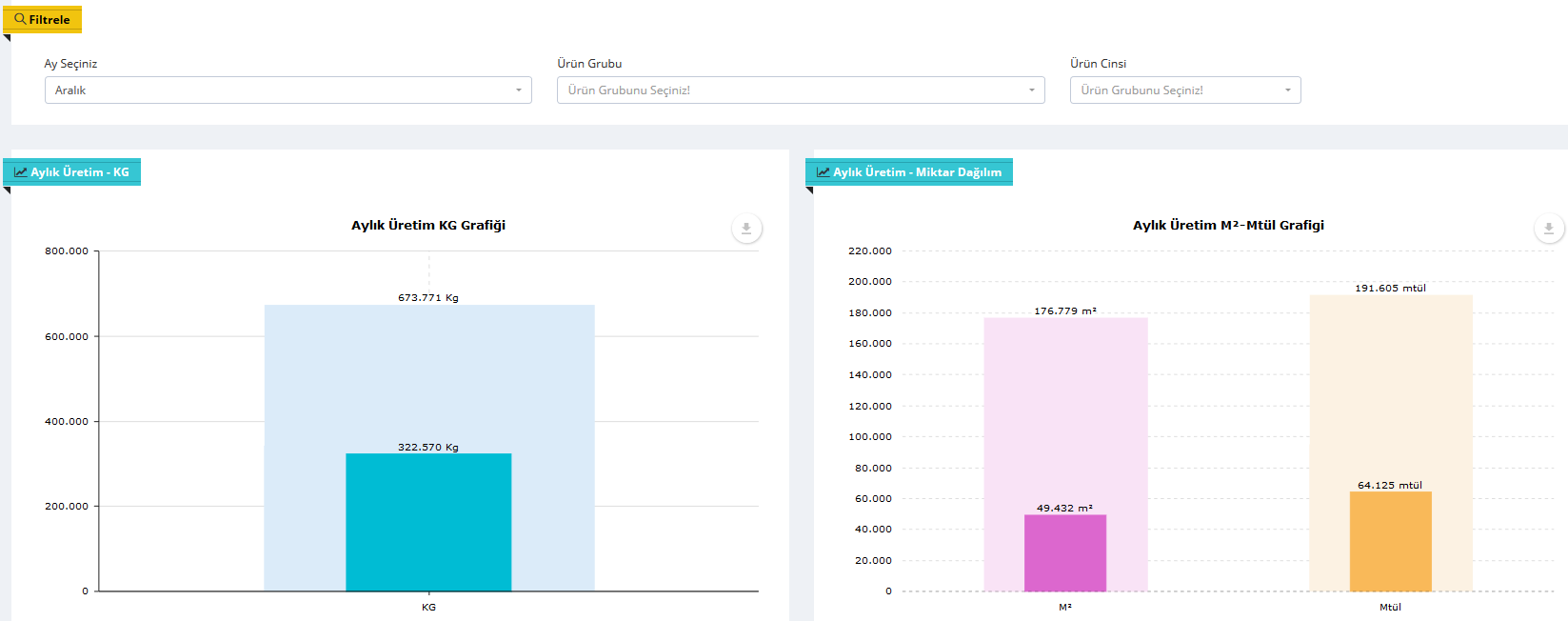
Task: Click the chart icon in Aylık Üretim - KG
Action: tap(20, 172)
